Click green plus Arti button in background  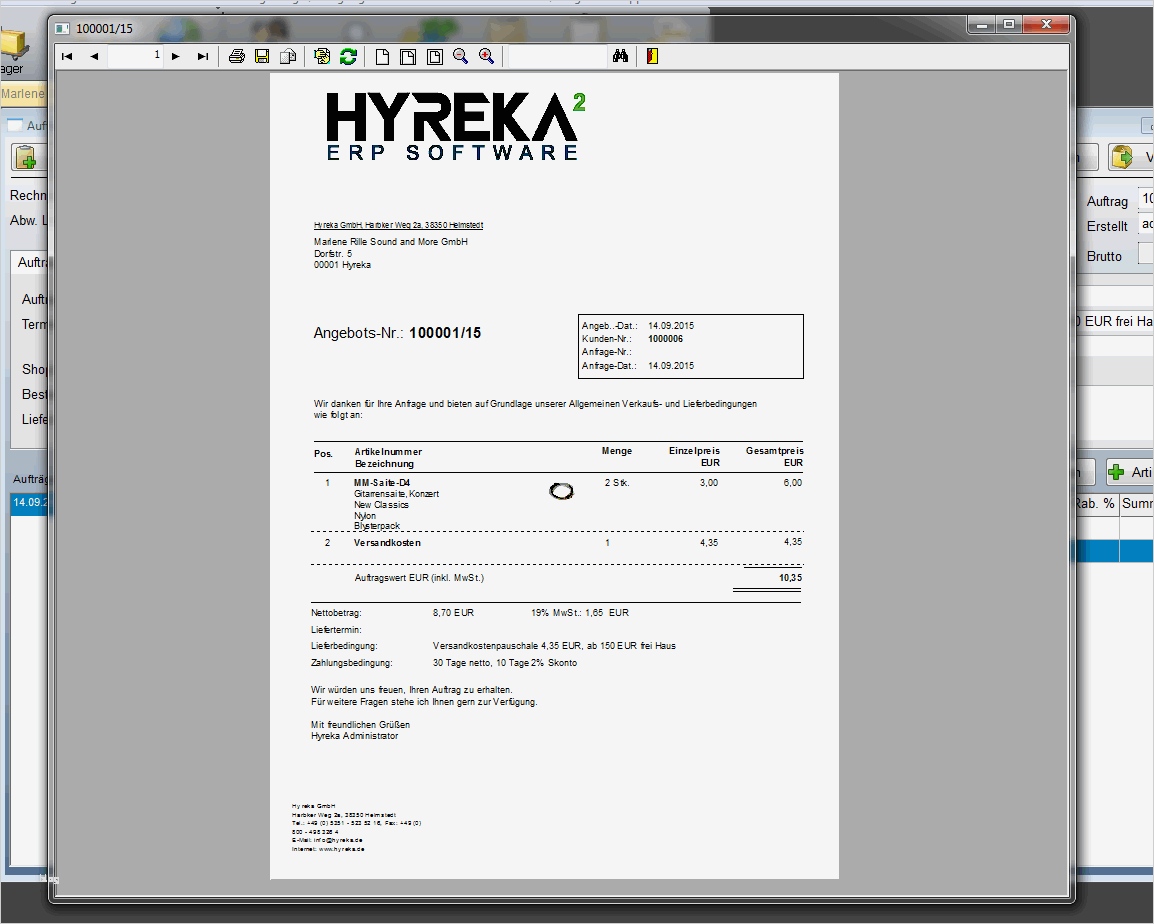tap(1130, 472)
